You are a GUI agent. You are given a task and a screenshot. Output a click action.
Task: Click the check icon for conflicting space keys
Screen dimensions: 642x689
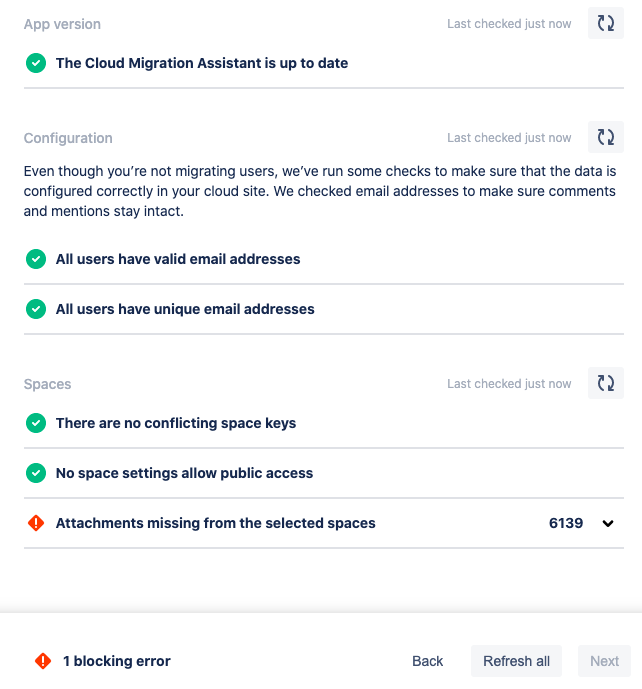36,423
